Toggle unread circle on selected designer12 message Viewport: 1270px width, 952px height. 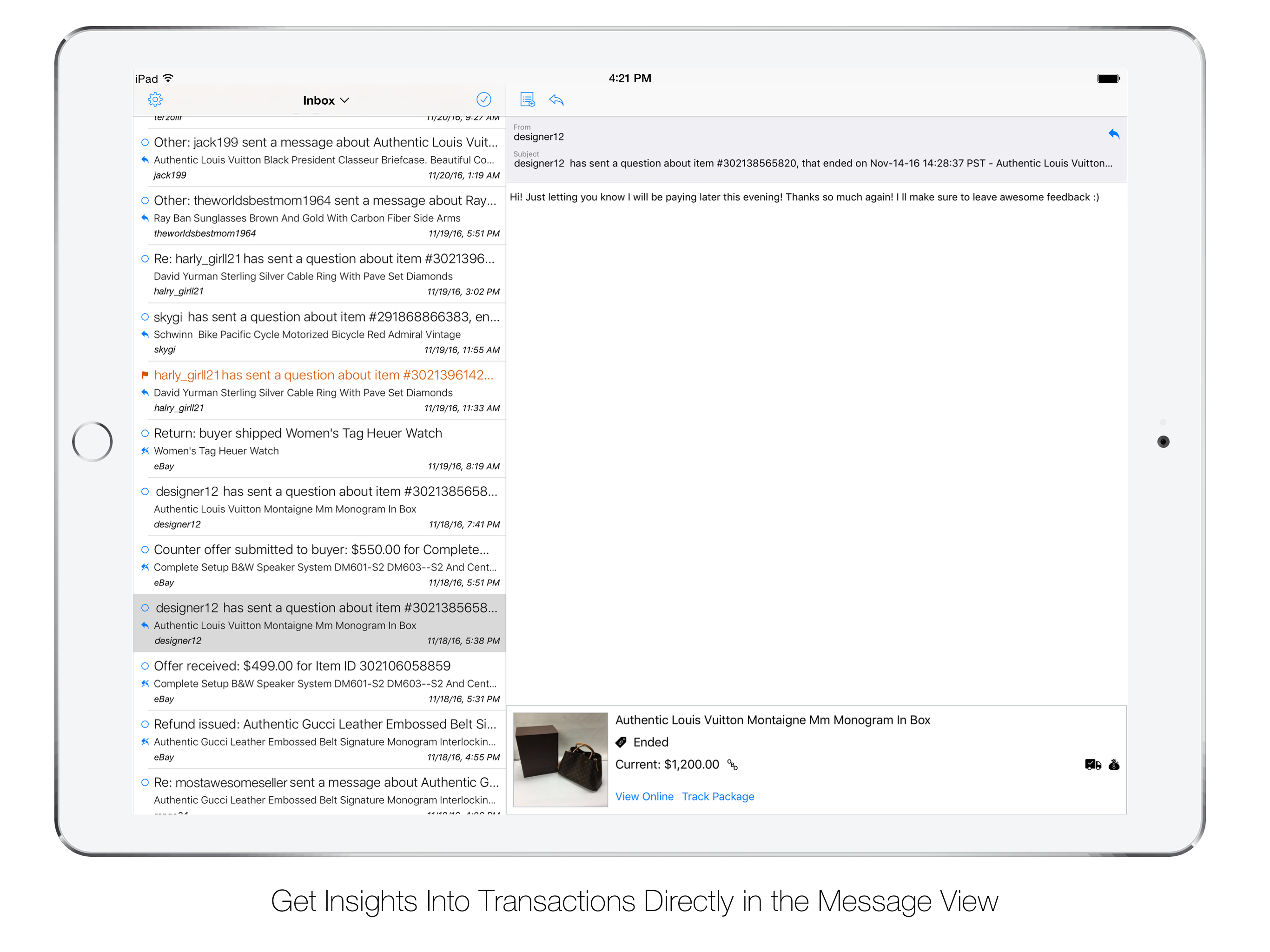coord(145,608)
